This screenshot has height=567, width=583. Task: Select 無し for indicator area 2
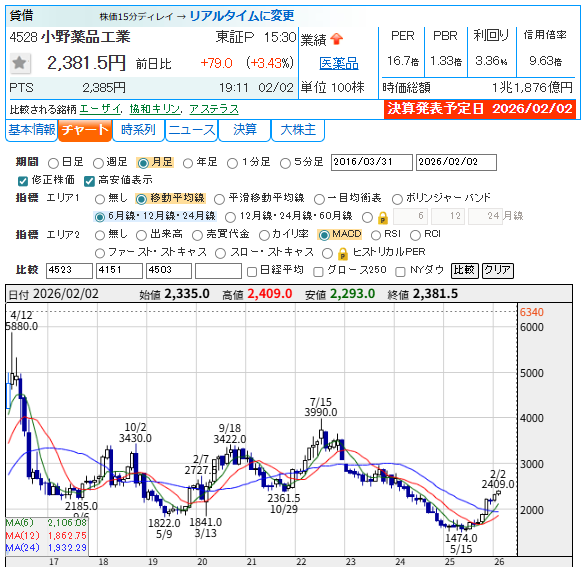(x=100, y=235)
